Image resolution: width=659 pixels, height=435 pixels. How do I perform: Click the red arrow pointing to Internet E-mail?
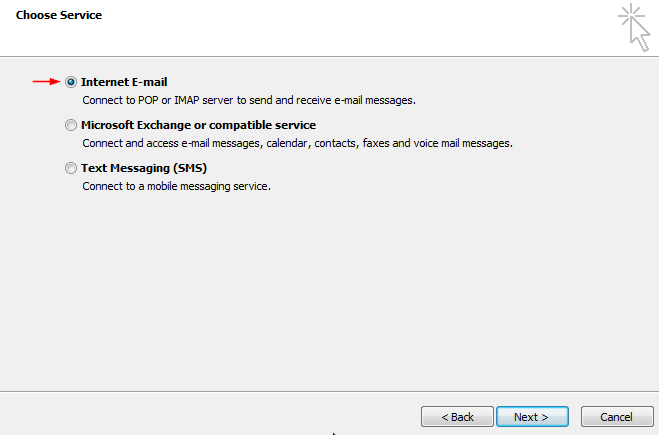[47, 82]
